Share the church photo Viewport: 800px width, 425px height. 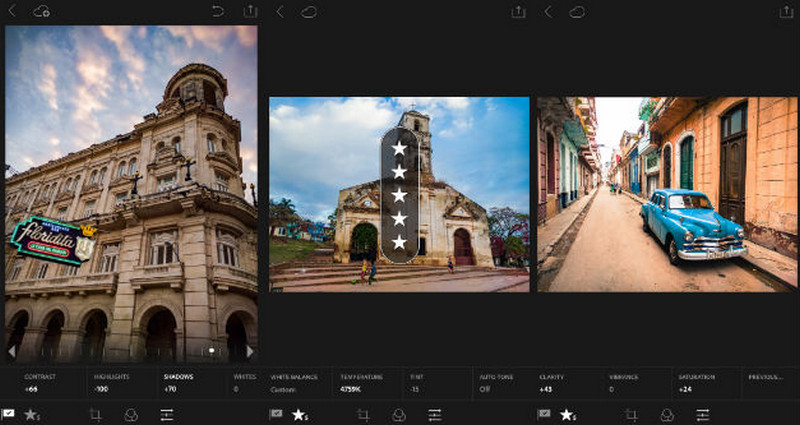point(518,12)
